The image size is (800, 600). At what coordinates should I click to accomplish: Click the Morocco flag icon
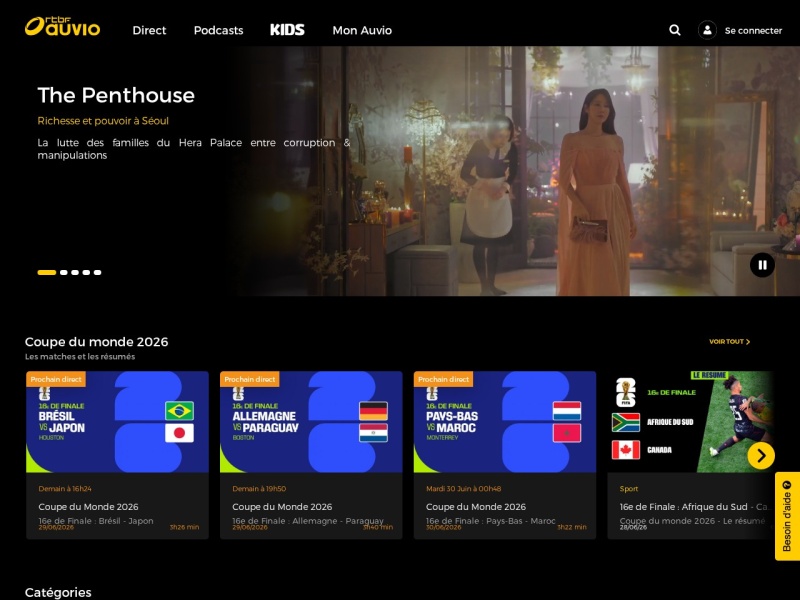click(x=567, y=433)
